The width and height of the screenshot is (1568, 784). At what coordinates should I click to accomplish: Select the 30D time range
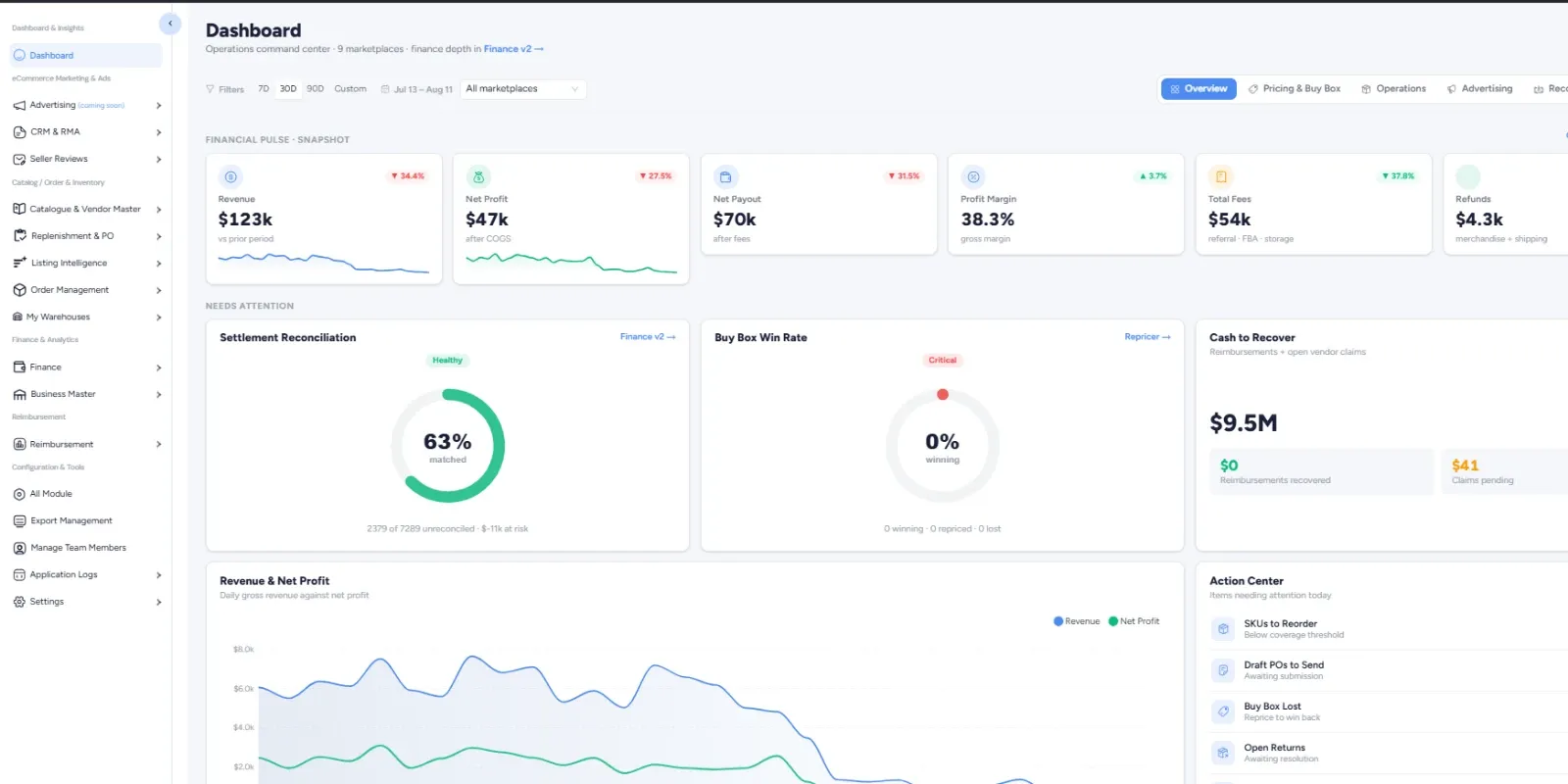pos(288,89)
